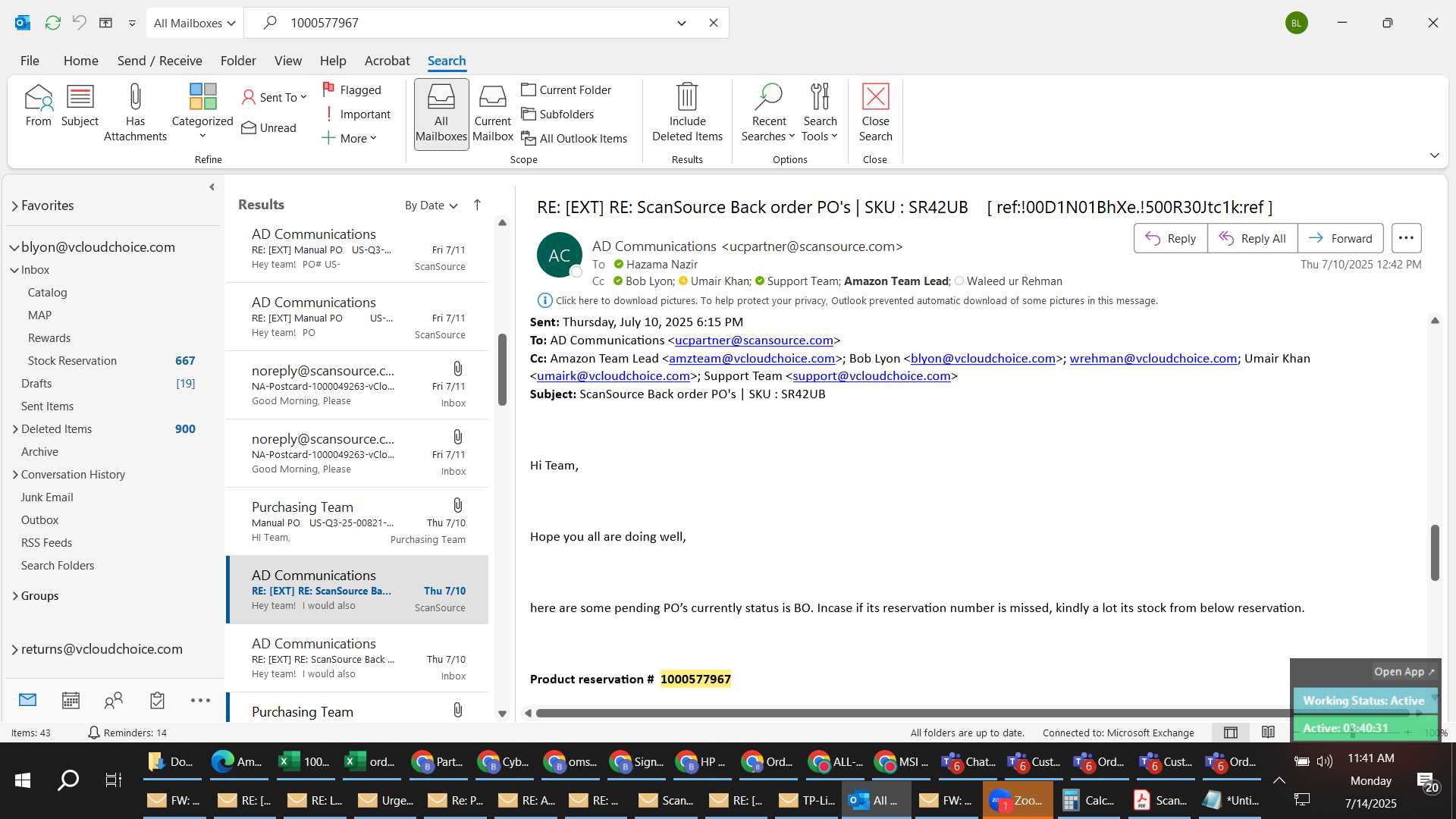Expand search box options arrow

point(681,23)
